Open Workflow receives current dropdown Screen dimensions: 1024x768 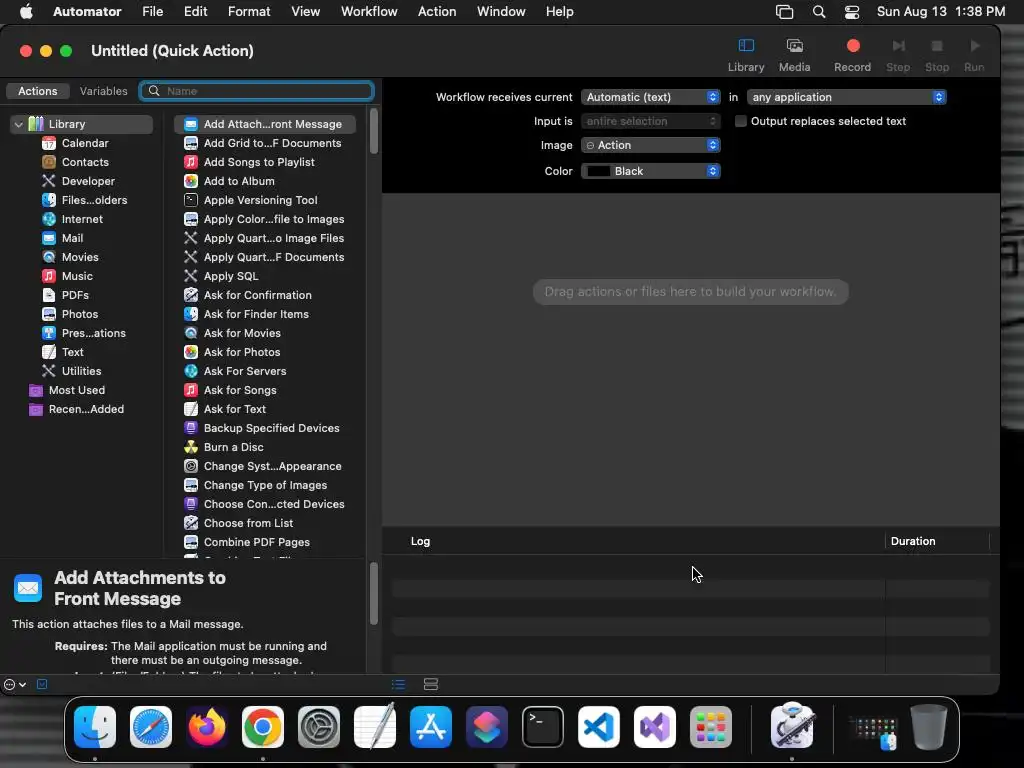[650, 97]
